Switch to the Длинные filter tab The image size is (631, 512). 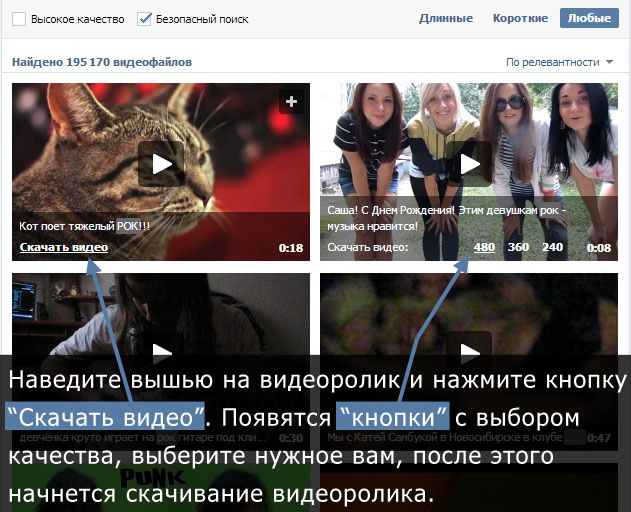446,19
